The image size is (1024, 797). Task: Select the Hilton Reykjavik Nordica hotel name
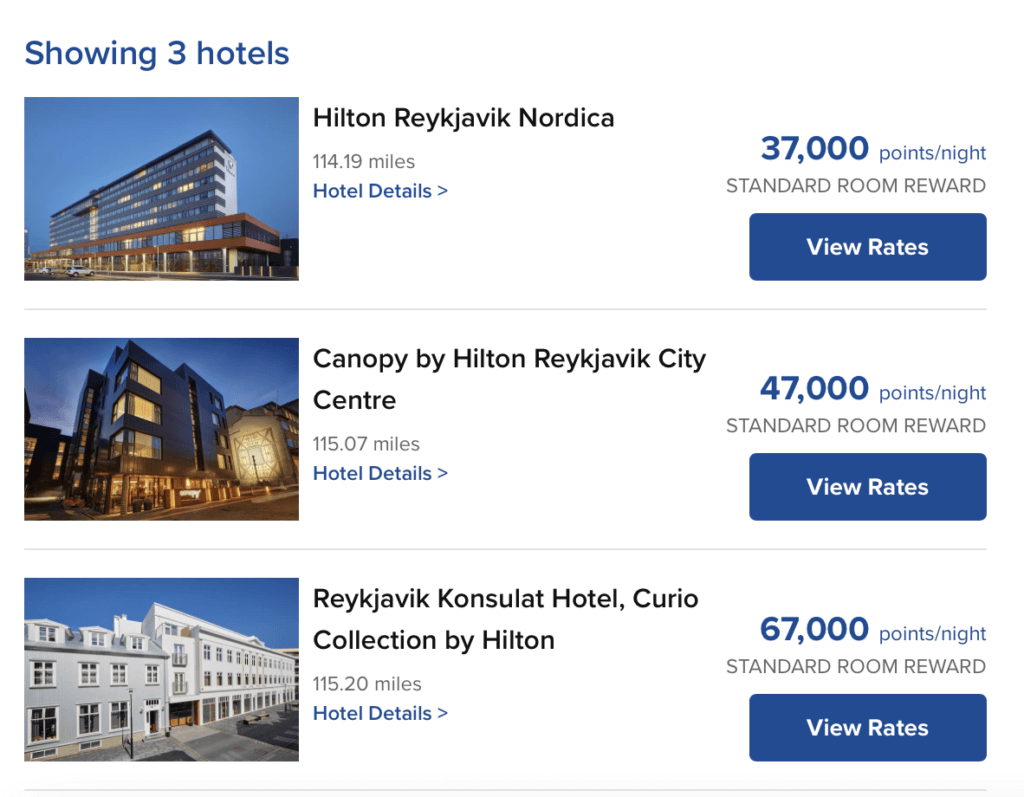pyautogui.click(x=463, y=117)
